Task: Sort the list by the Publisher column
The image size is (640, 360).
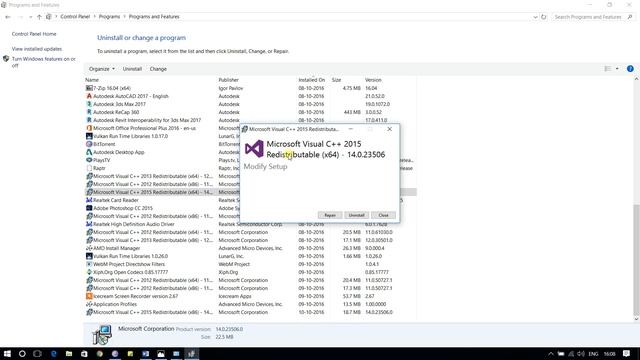Action: pos(229,80)
